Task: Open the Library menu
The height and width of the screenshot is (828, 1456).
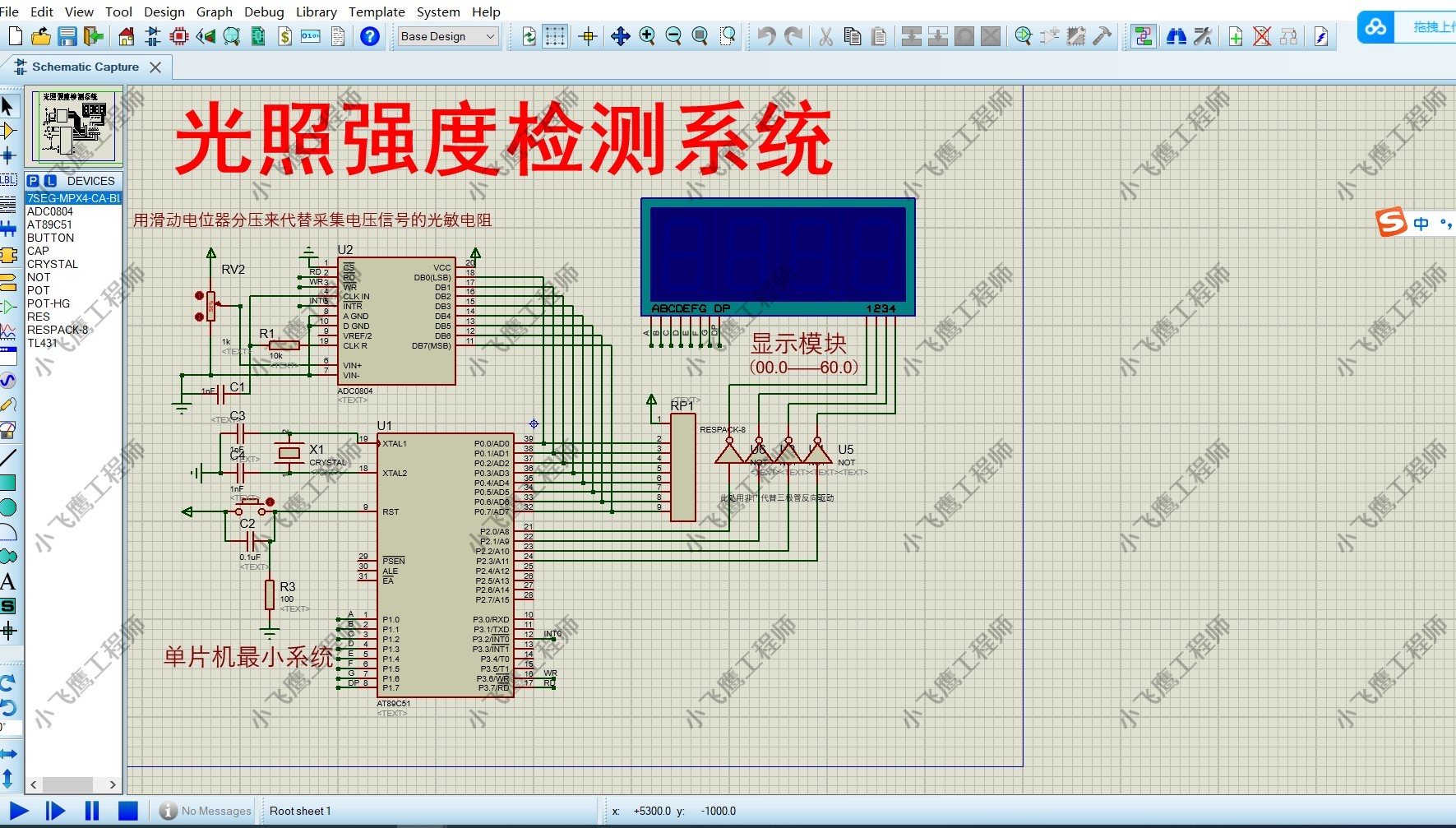Action: tap(317, 12)
